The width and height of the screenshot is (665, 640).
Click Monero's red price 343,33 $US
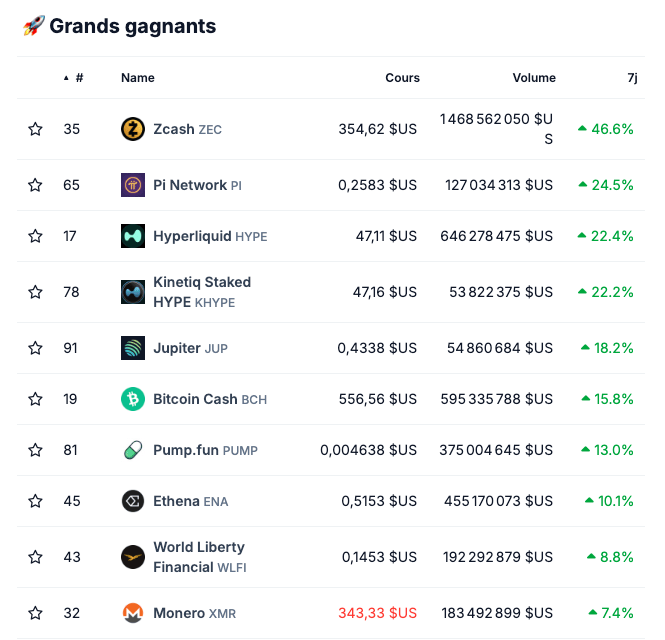click(378, 613)
